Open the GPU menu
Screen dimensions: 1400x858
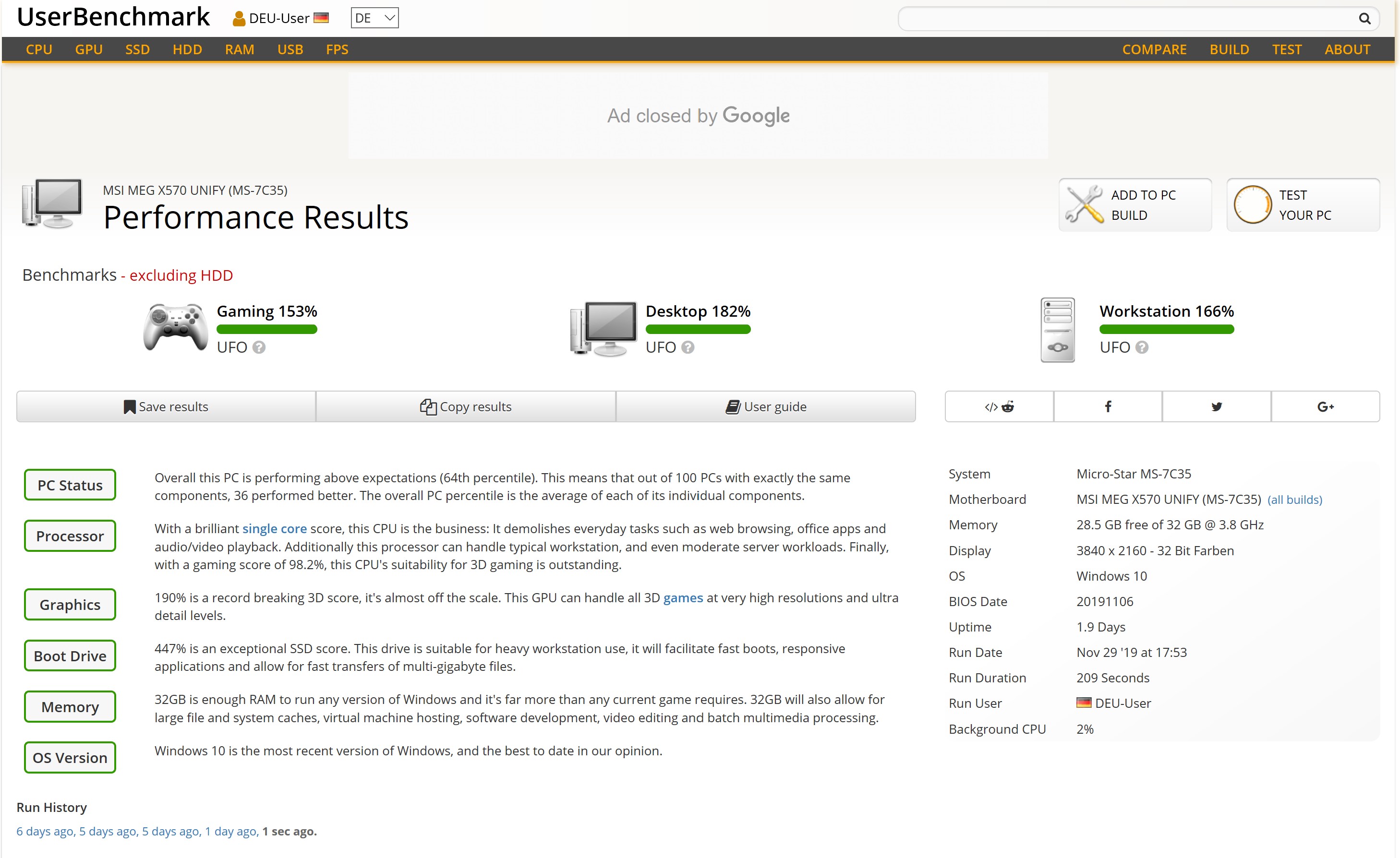pyautogui.click(x=89, y=49)
